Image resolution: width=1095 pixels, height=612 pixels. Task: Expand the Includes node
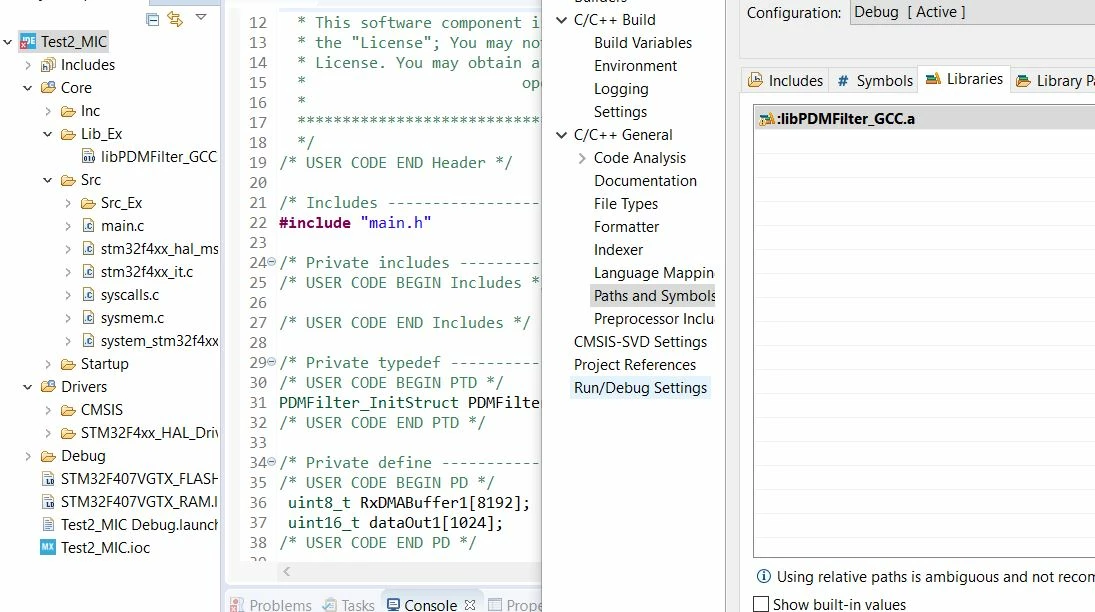(28, 65)
